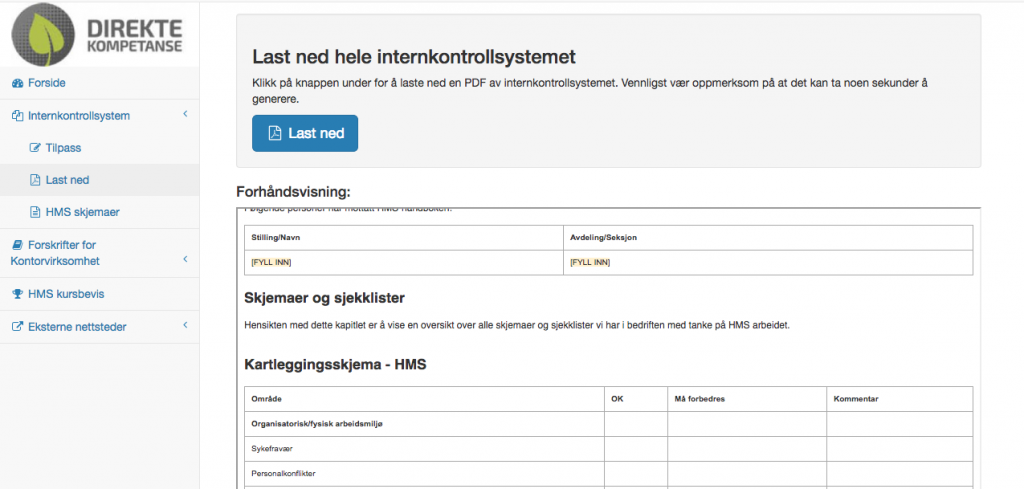The image size is (1024, 489).
Task: Click the Sykefravær row label
Action: [270, 449]
